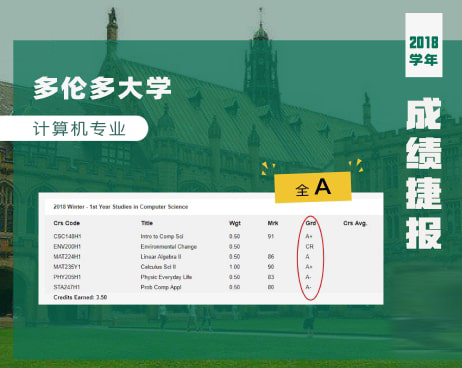Screen dimensions: 462x368
Task: Click course code 'MAT235Y1'
Action: tap(67, 267)
